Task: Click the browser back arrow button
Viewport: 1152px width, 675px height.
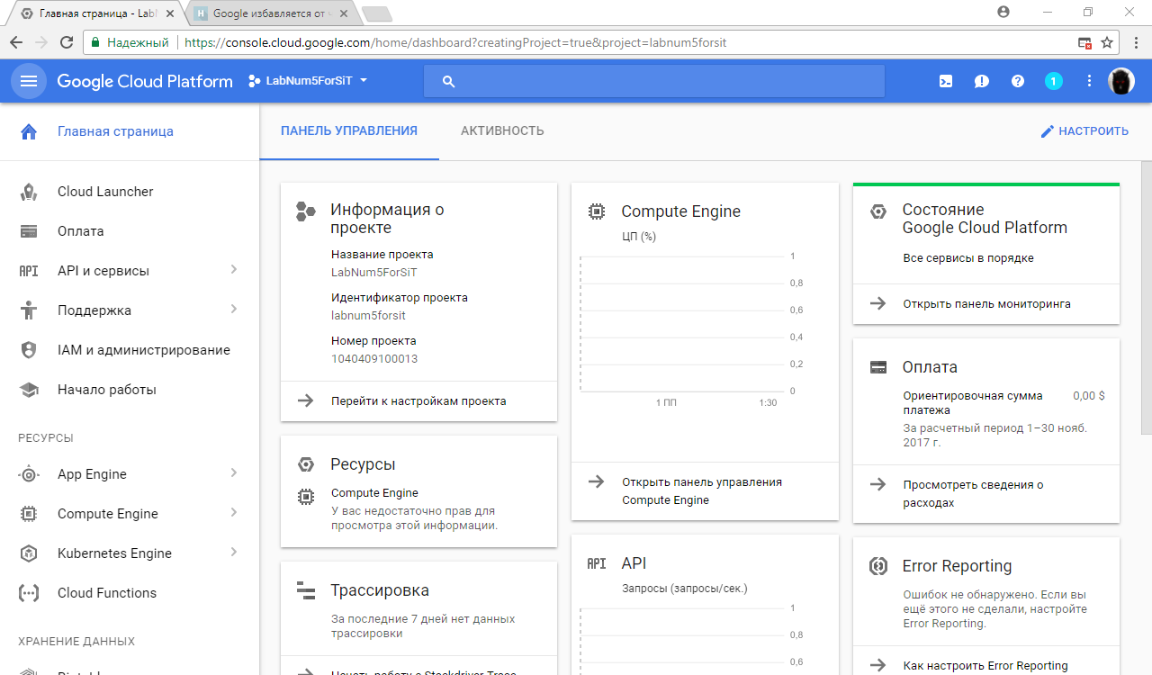Action: click(x=15, y=43)
